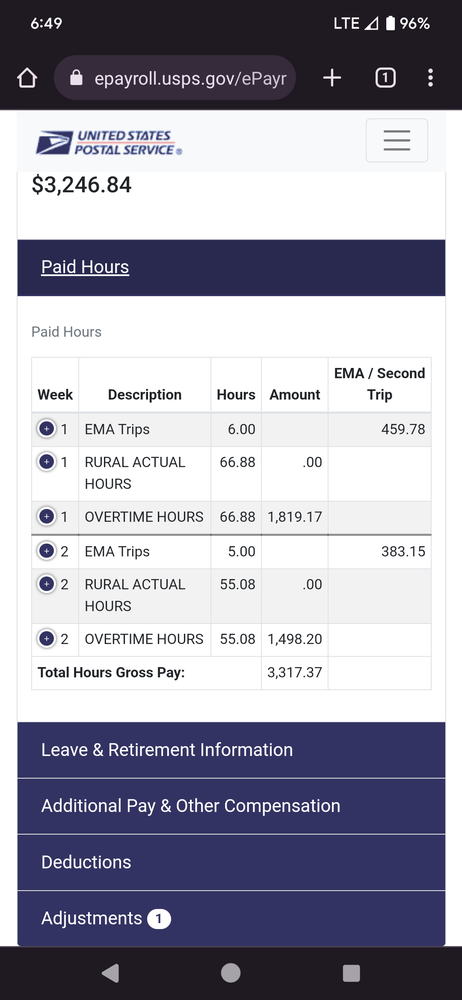Tap the browser home icon
Image resolution: width=462 pixels, height=1000 pixels.
(x=27, y=78)
